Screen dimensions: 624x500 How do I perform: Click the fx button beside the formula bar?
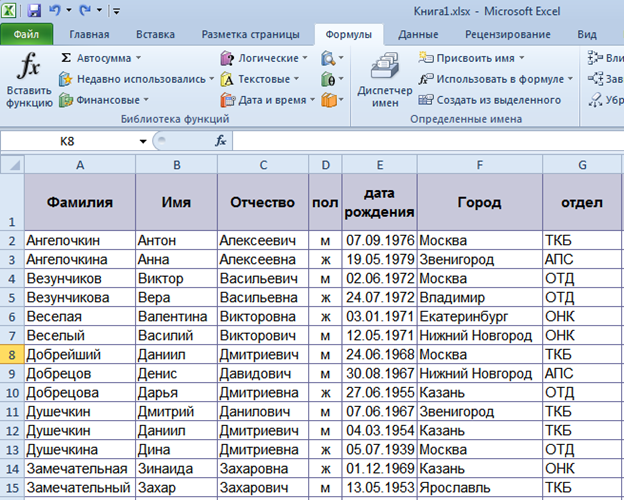point(220,142)
